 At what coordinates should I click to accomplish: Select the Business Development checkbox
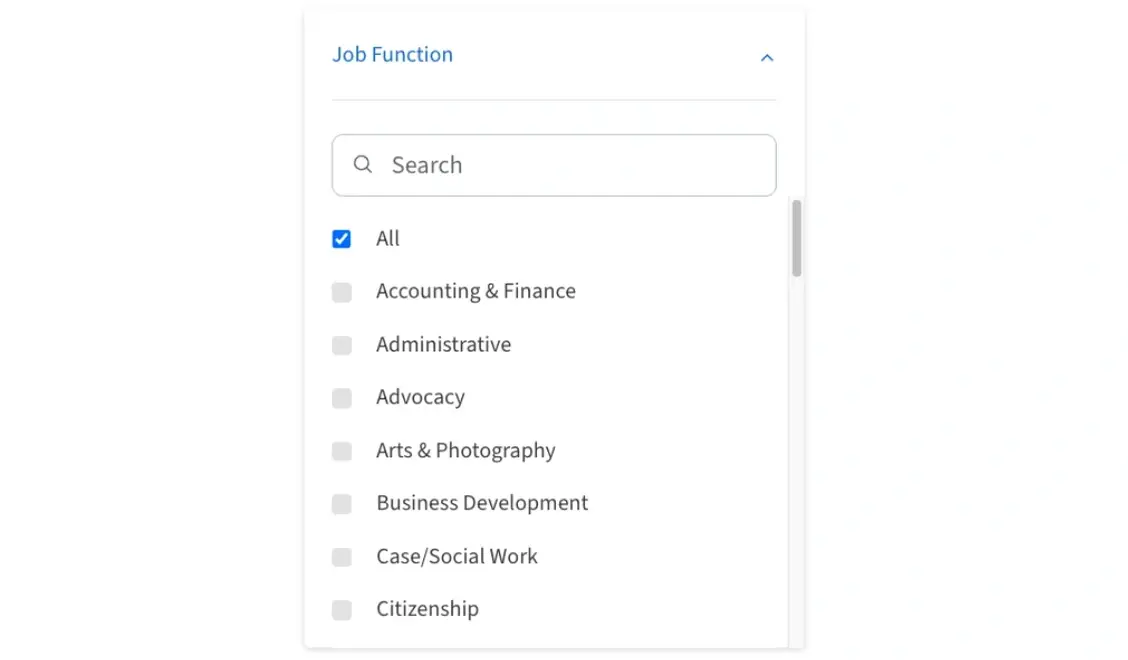342,504
